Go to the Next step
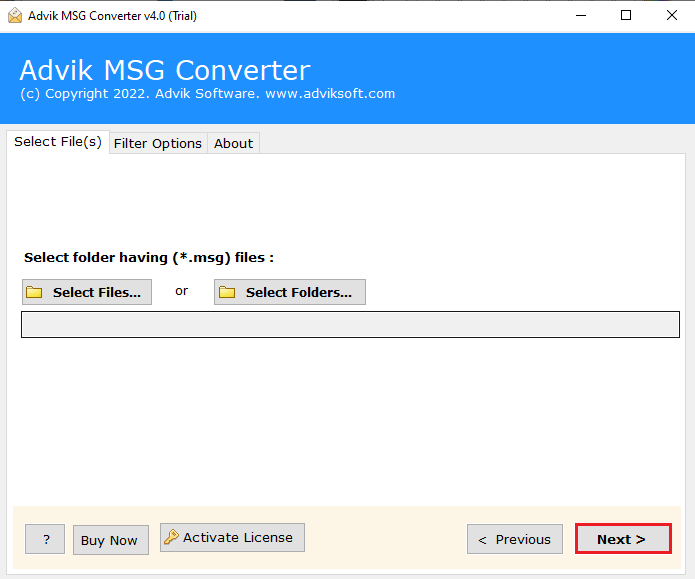Image resolution: width=695 pixels, height=579 pixels. coord(623,539)
